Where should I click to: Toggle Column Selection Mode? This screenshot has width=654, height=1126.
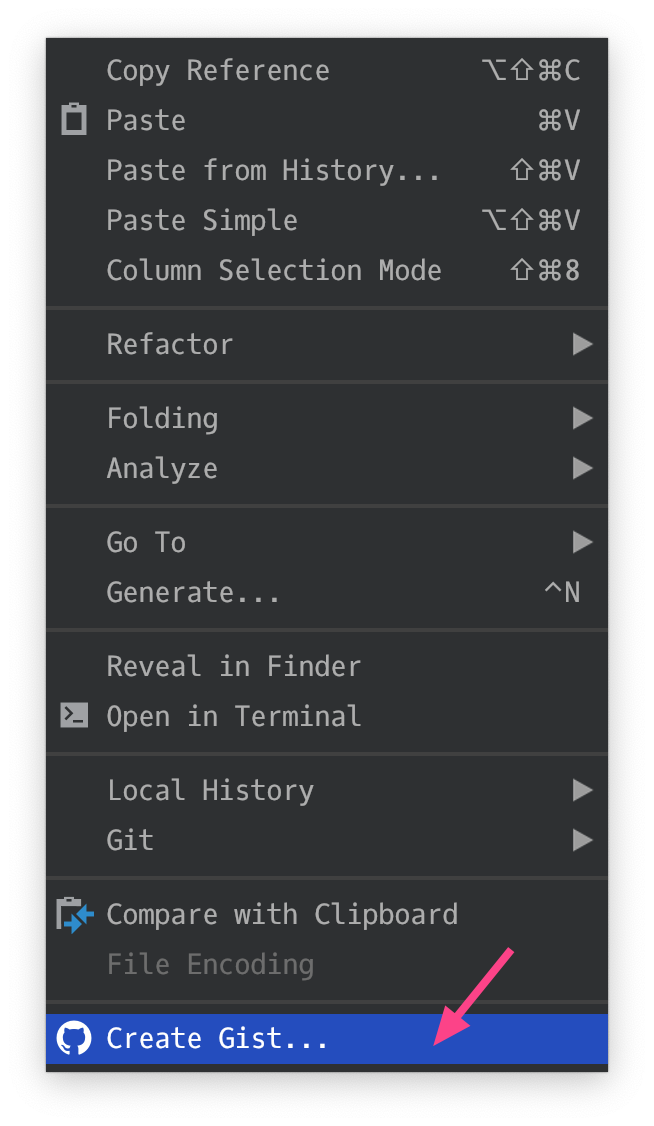pos(274,270)
